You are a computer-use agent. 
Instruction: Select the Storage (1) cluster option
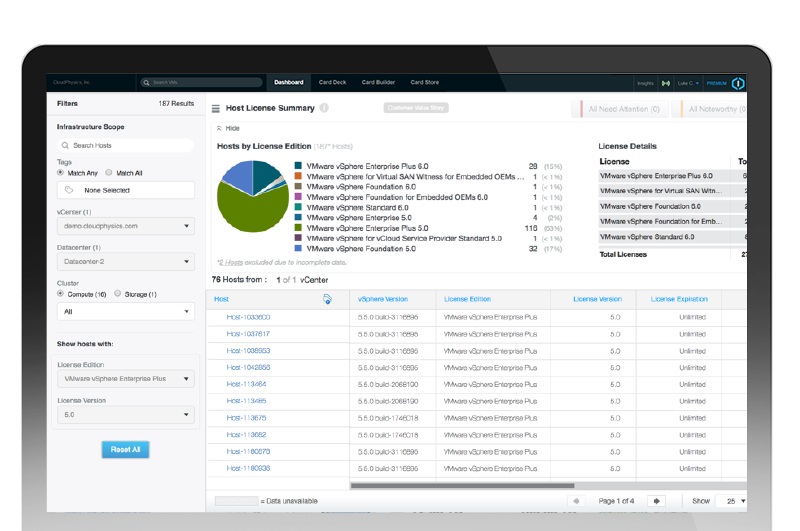pyautogui.click(x=118, y=294)
